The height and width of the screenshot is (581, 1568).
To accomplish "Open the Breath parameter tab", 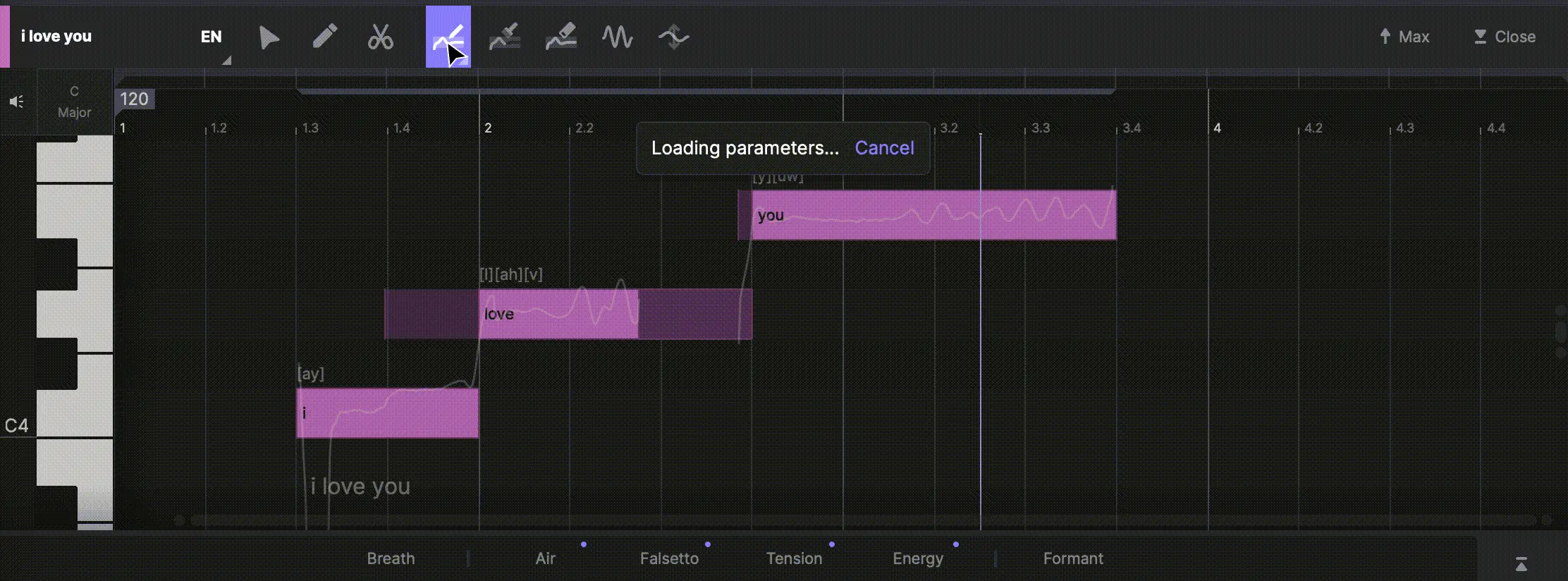I will pyautogui.click(x=391, y=558).
